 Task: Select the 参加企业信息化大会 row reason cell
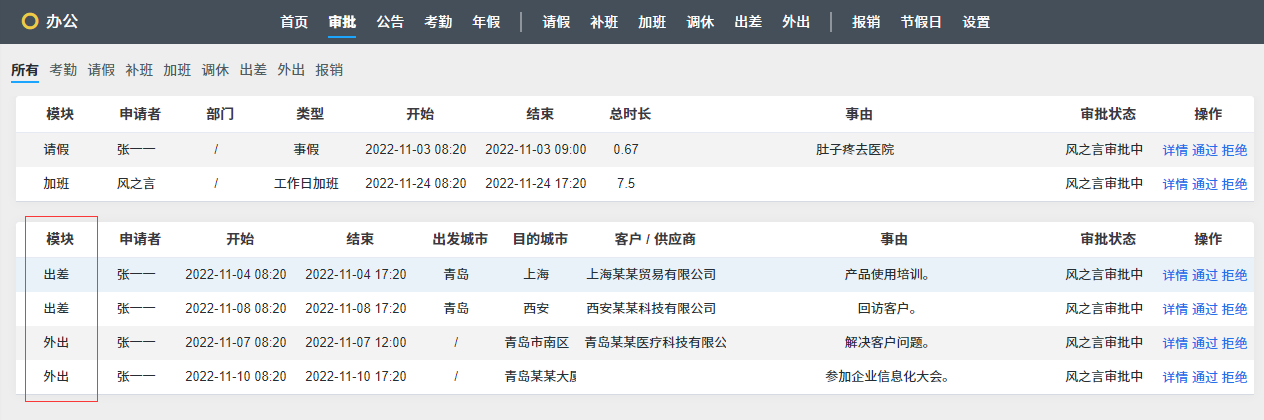887,377
